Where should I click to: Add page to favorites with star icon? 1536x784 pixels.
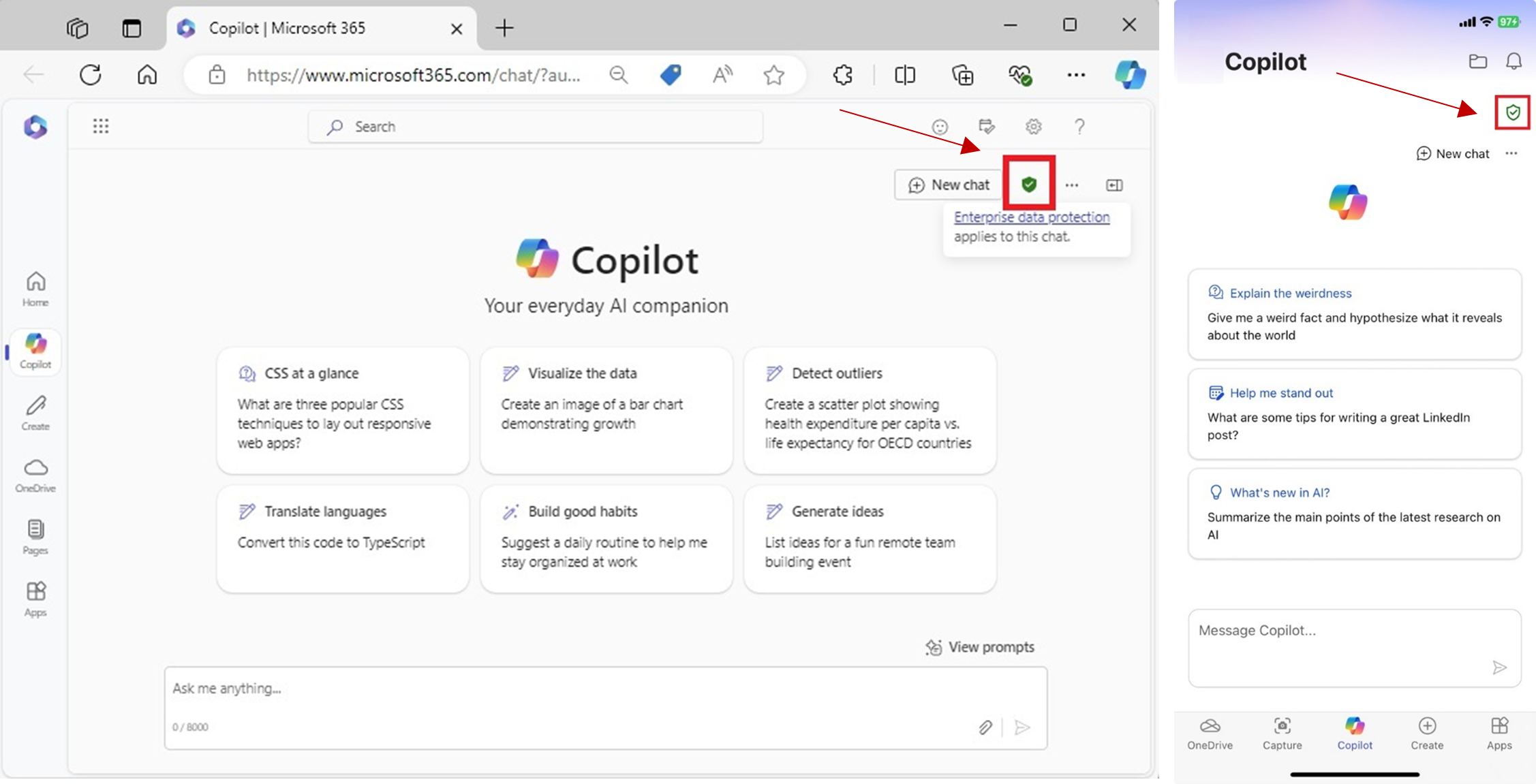pyautogui.click(x=773, y=74)
